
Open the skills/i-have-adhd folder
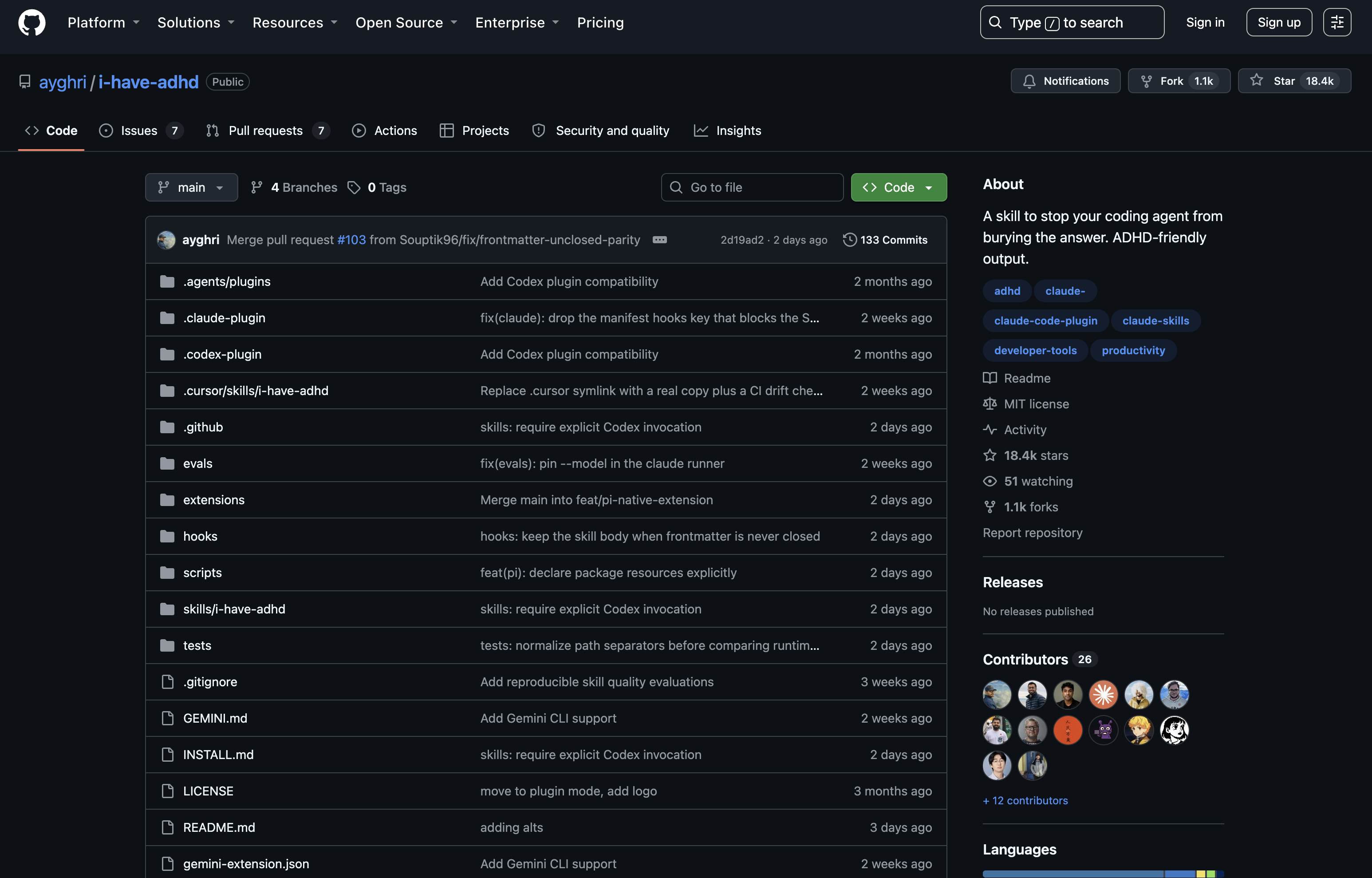(234, 609)
